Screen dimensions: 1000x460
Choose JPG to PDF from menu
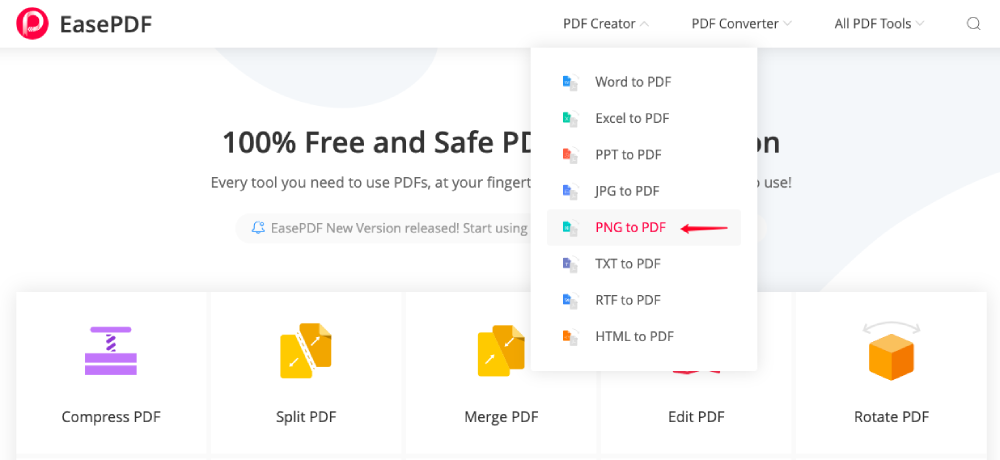[x=626, y=191]
